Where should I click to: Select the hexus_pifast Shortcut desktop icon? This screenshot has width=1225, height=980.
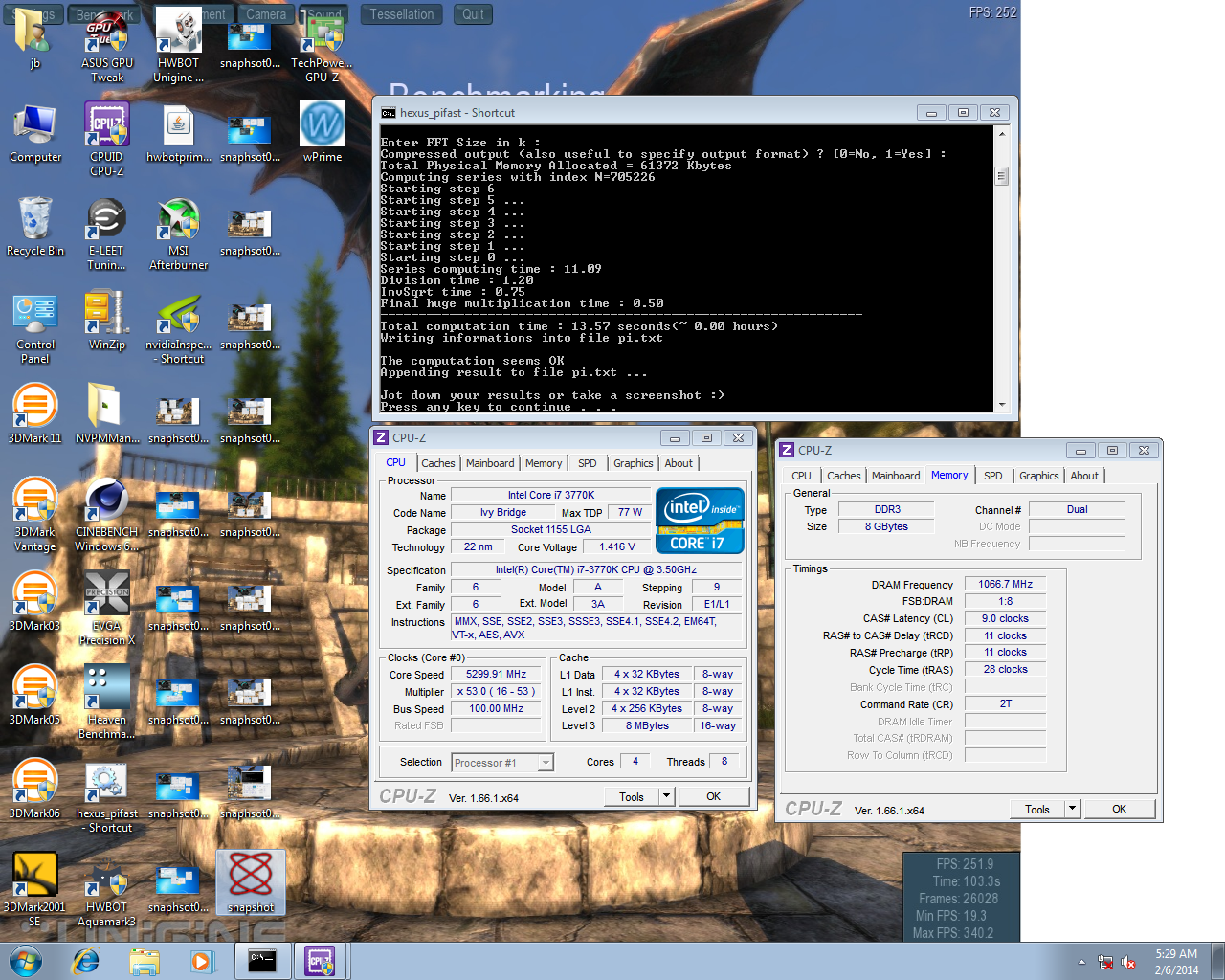(107, 796)
